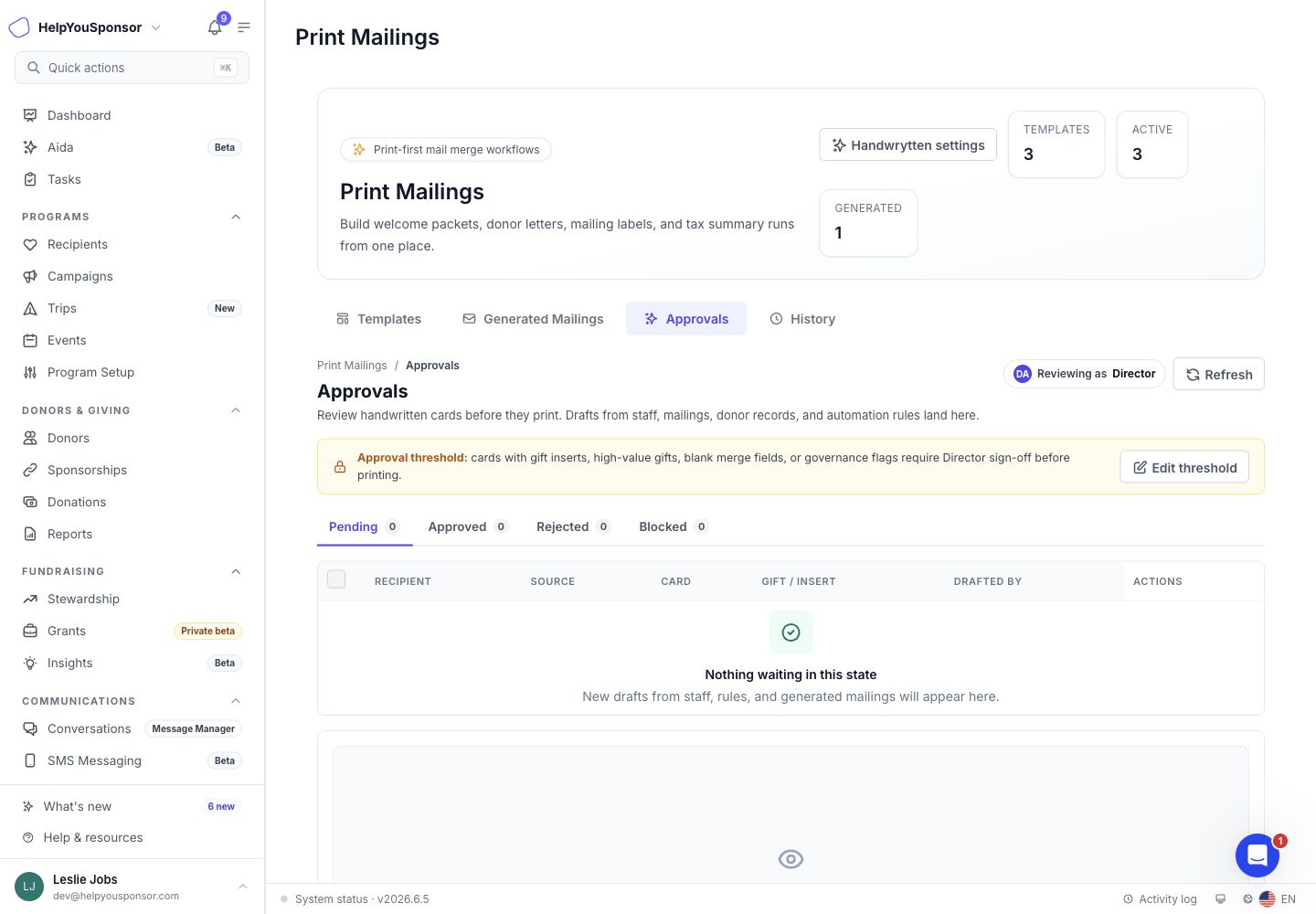
Task: Follow the Print Mailings breadcrumb link
Action: [x=352, y=366]
